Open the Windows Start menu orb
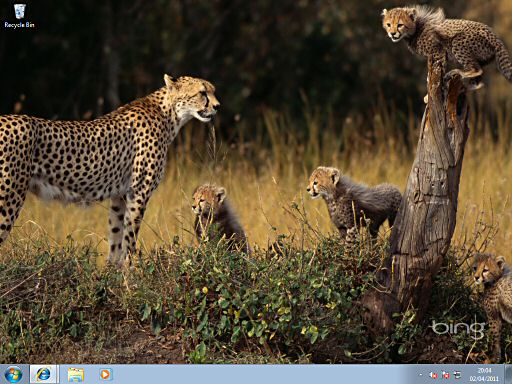Screen dimensions: 512x384 pyautogui.click(x=13, y=375)
